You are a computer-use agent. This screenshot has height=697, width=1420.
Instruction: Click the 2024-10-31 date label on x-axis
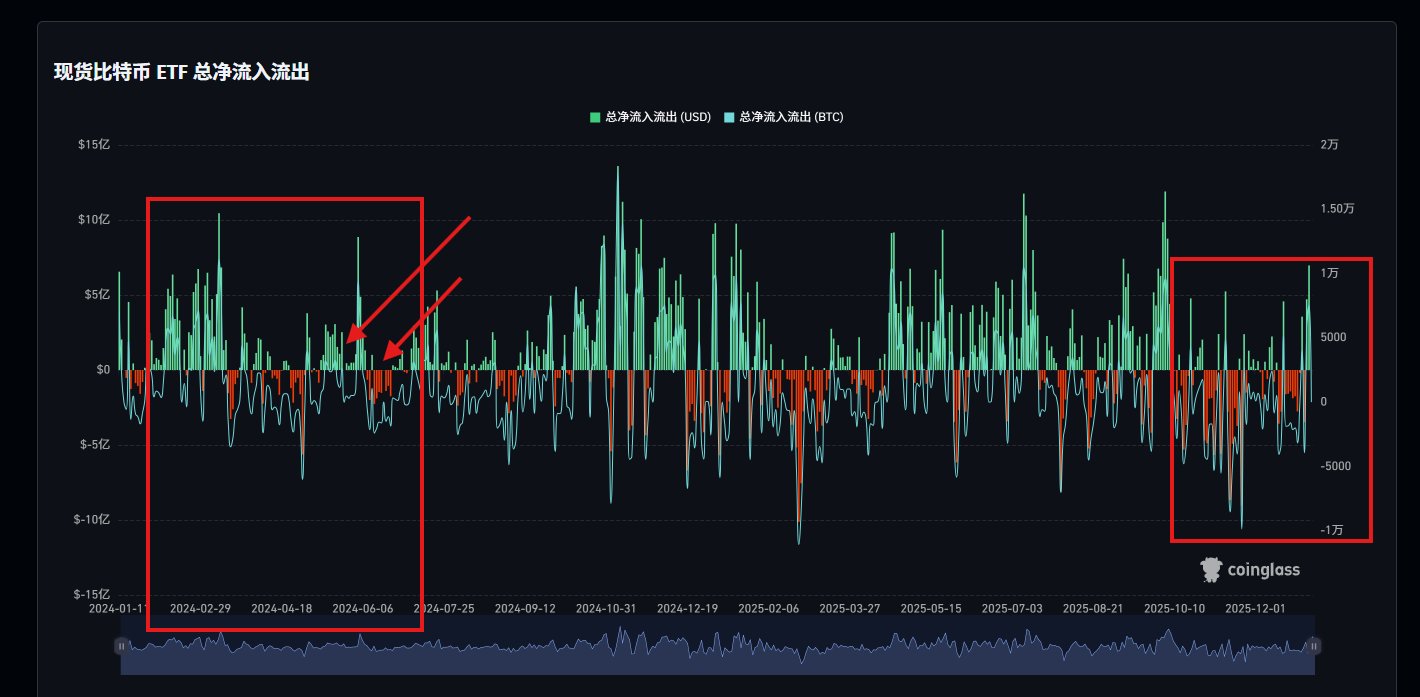point(606,608)
